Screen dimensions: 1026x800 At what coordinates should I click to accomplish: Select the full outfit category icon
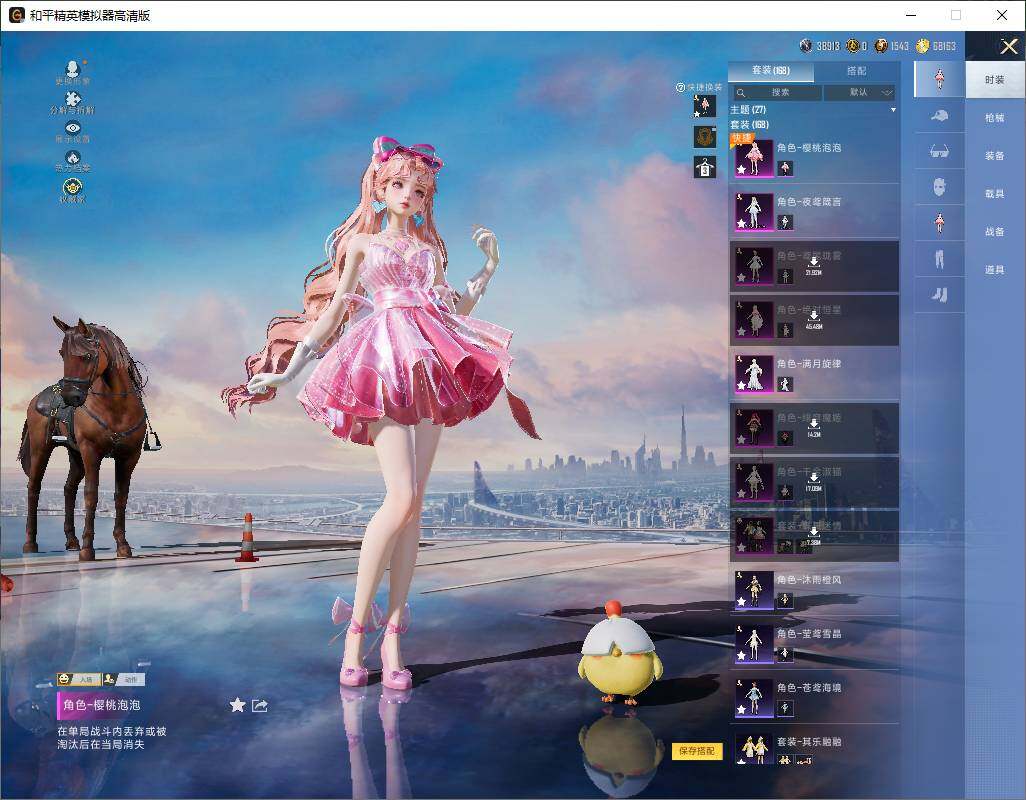(939, 80)
